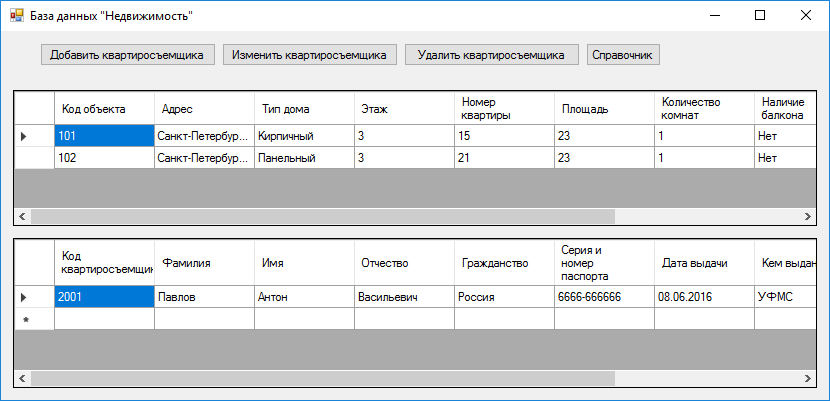
Task: Select the cell with code 101
Action: [104, 136]
